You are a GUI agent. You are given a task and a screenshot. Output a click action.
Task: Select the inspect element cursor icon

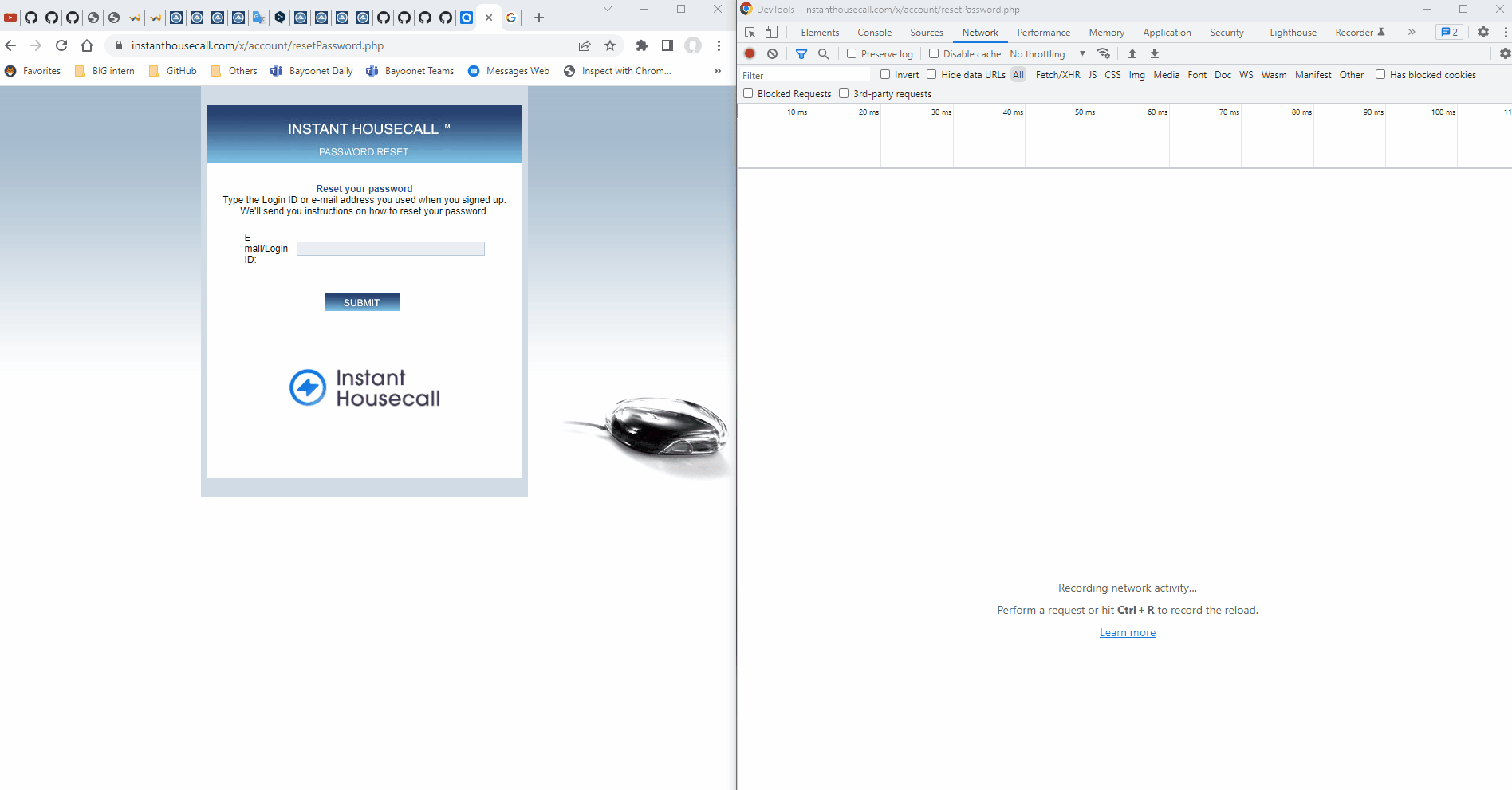tap(748, 32)
